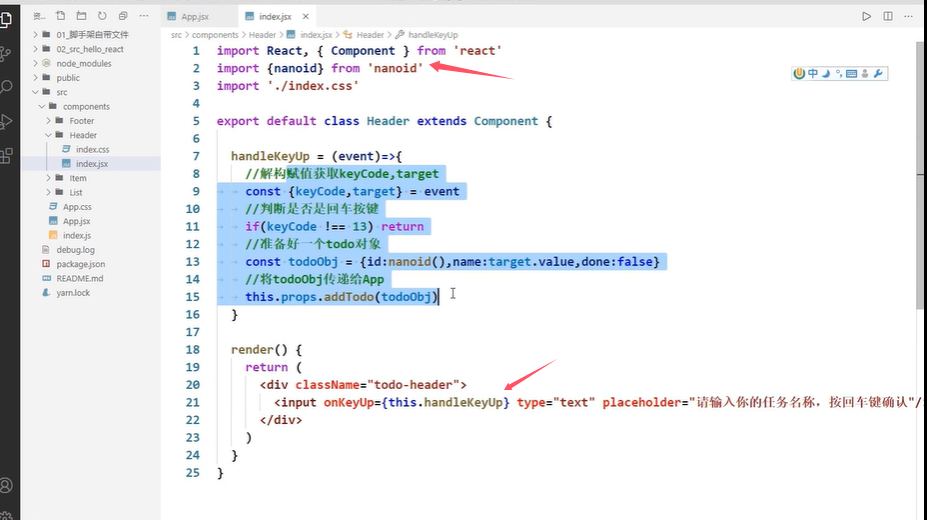Click the components breadcrumb segment
The height and width of the screenshot is (520, 927).
[215, 35]
